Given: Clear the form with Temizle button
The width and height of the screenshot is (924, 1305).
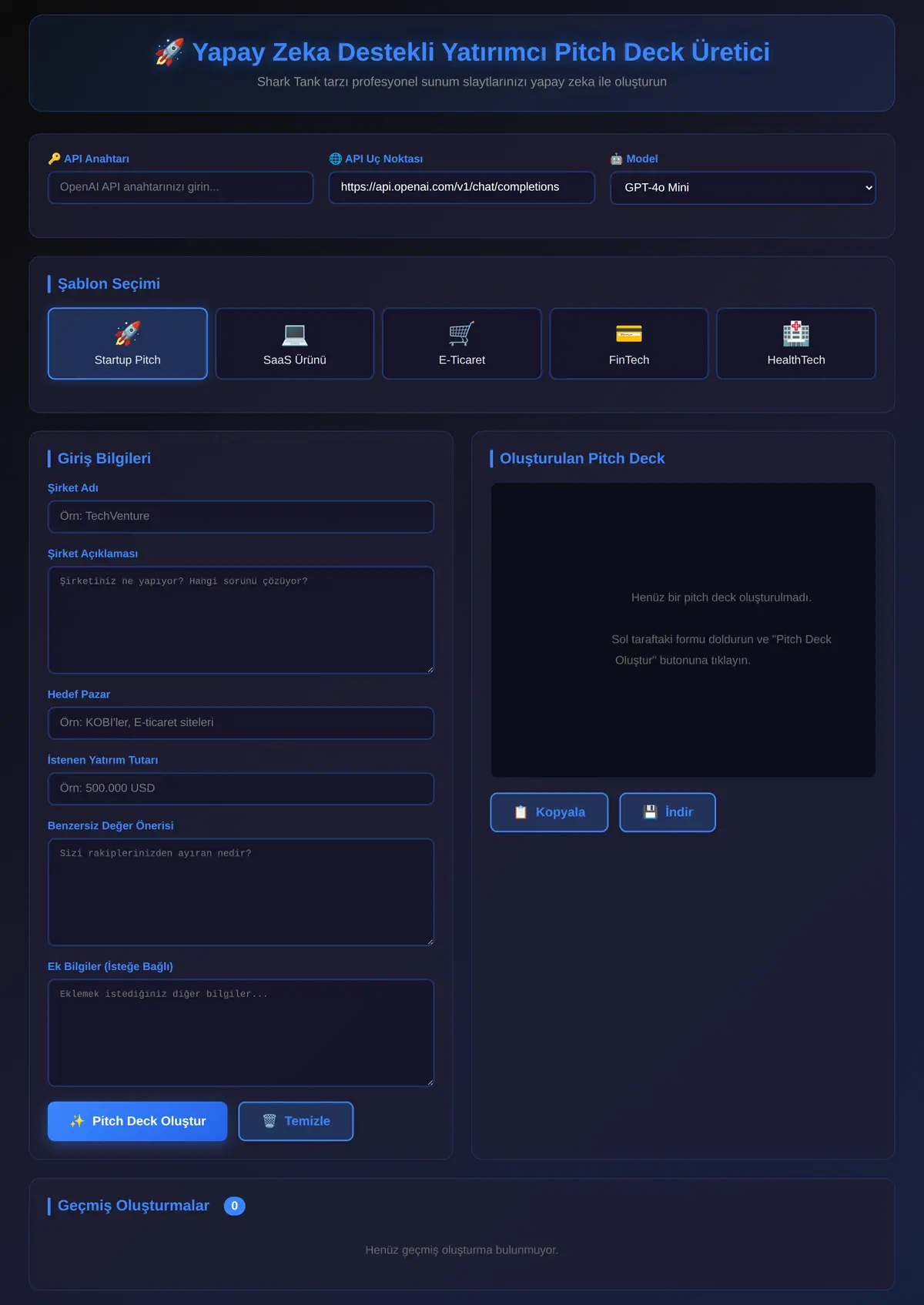Looking at the screenshot, I should pos(296,1121).
